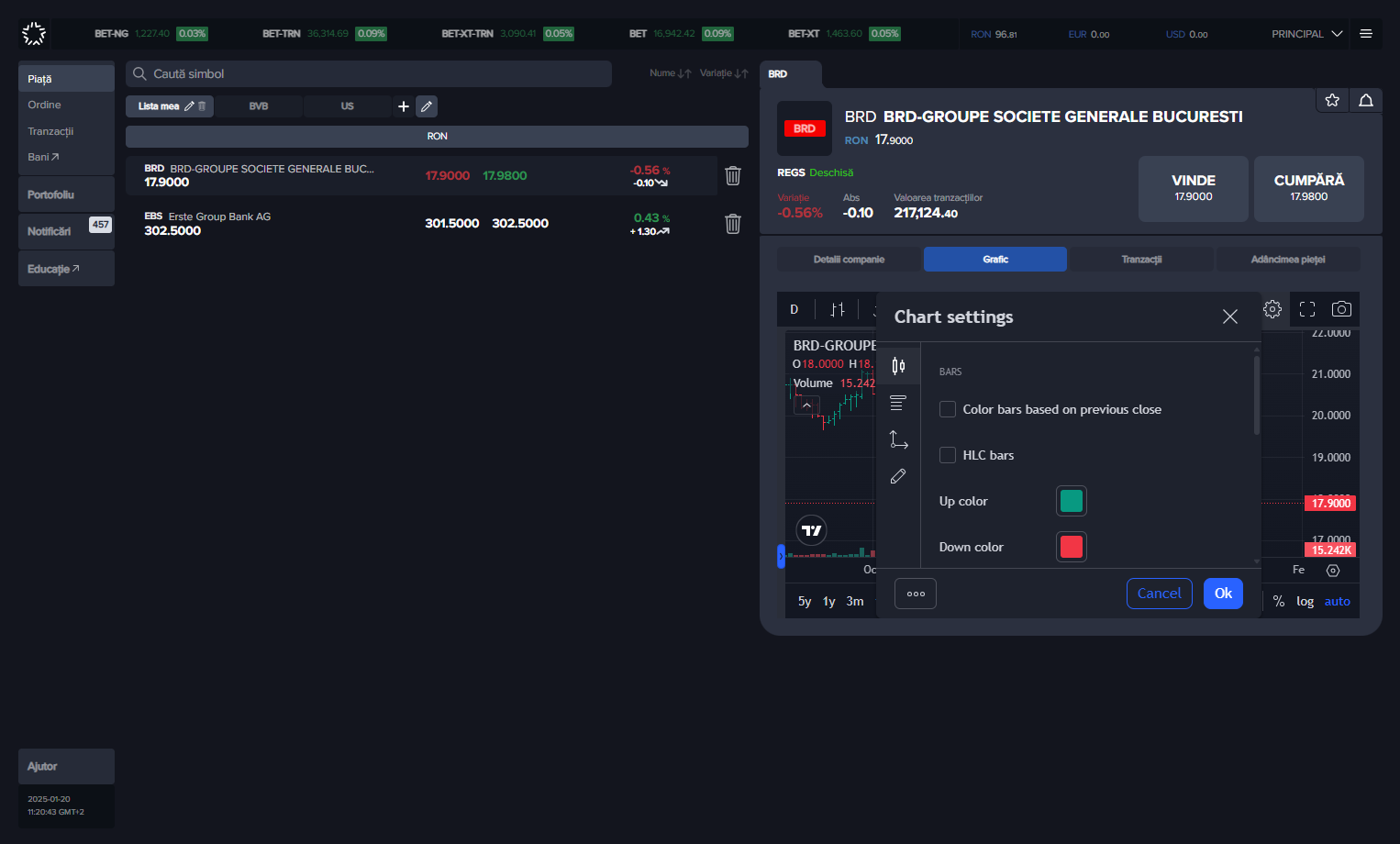Toggle log scale on chart
The height and width of the screenshot is (844, 1400).
(x=1305, y=602)
